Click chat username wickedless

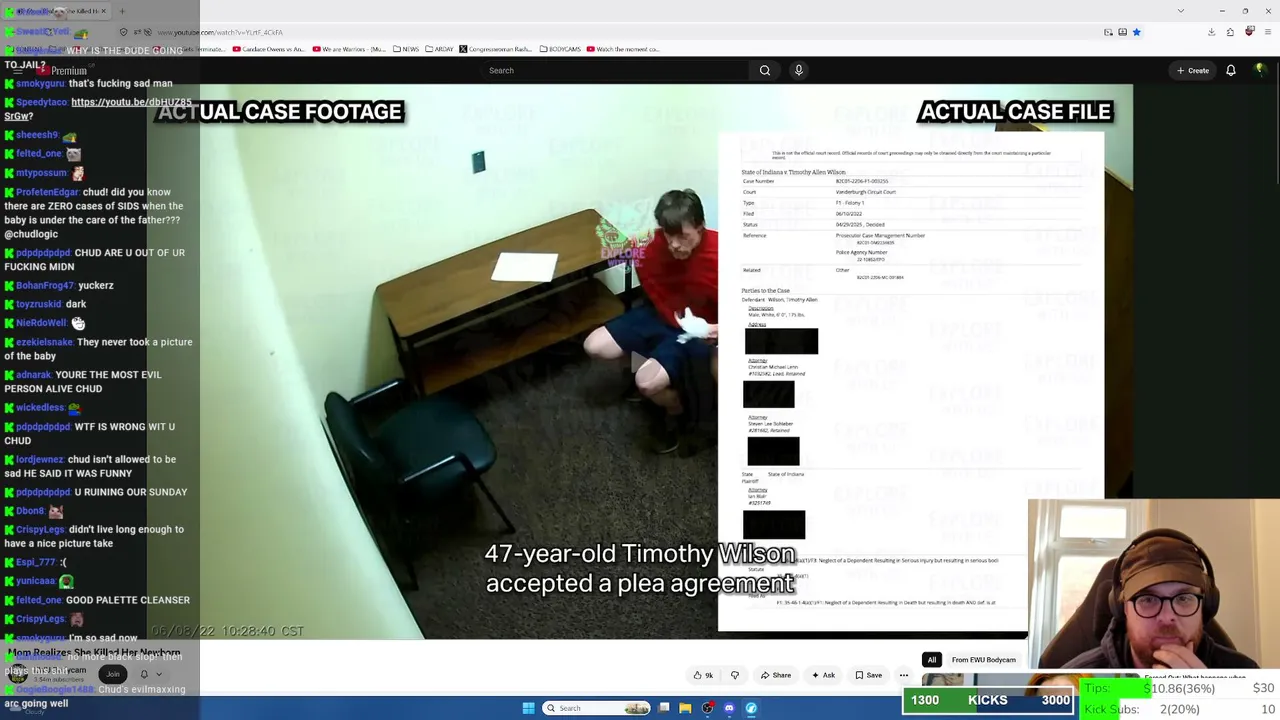coord(40,408)
